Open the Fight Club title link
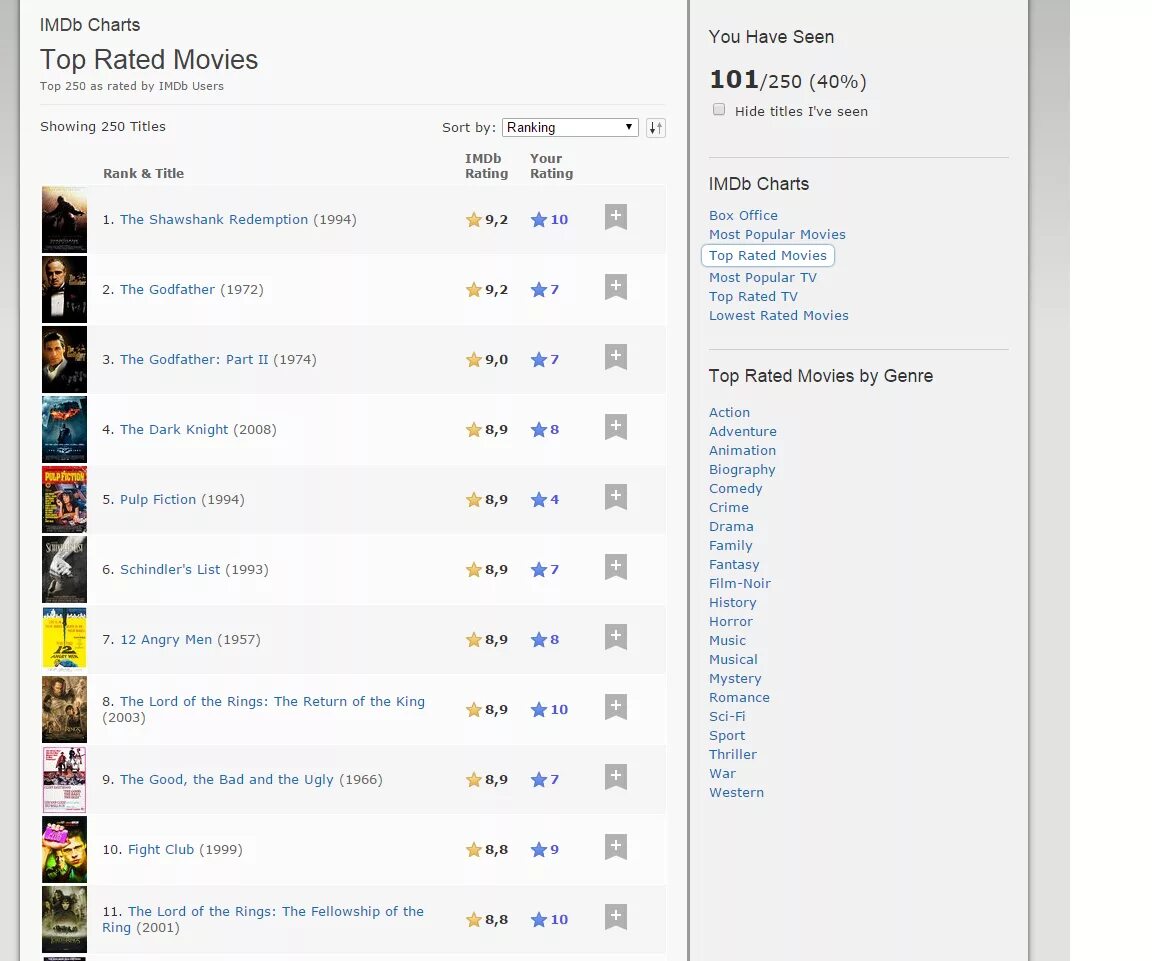Viewport: 1152px width, 961px height. point(161,849)
